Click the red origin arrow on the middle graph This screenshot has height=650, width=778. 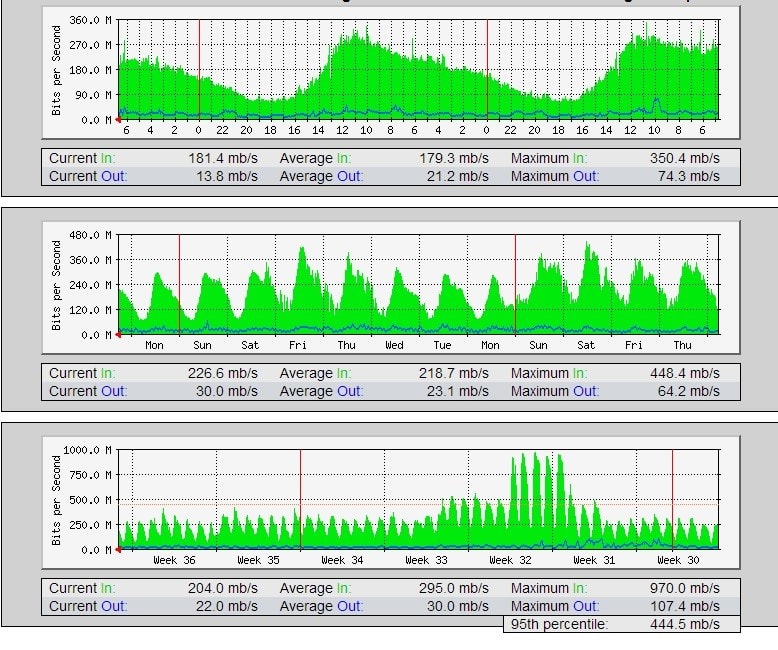point(119,336)
